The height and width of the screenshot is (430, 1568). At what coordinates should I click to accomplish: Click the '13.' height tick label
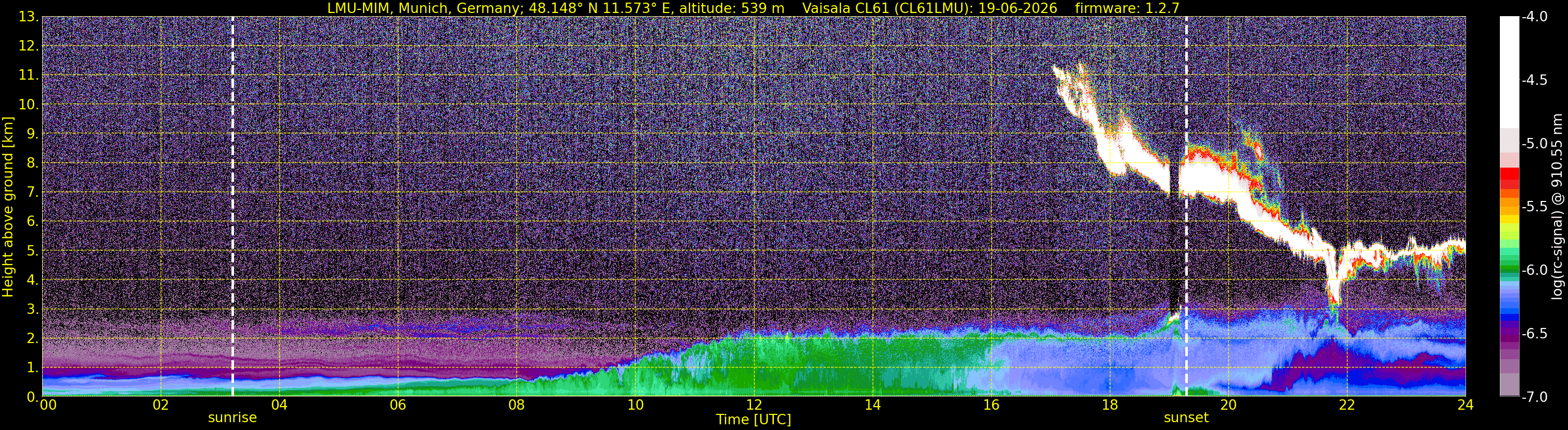(29, 17)
